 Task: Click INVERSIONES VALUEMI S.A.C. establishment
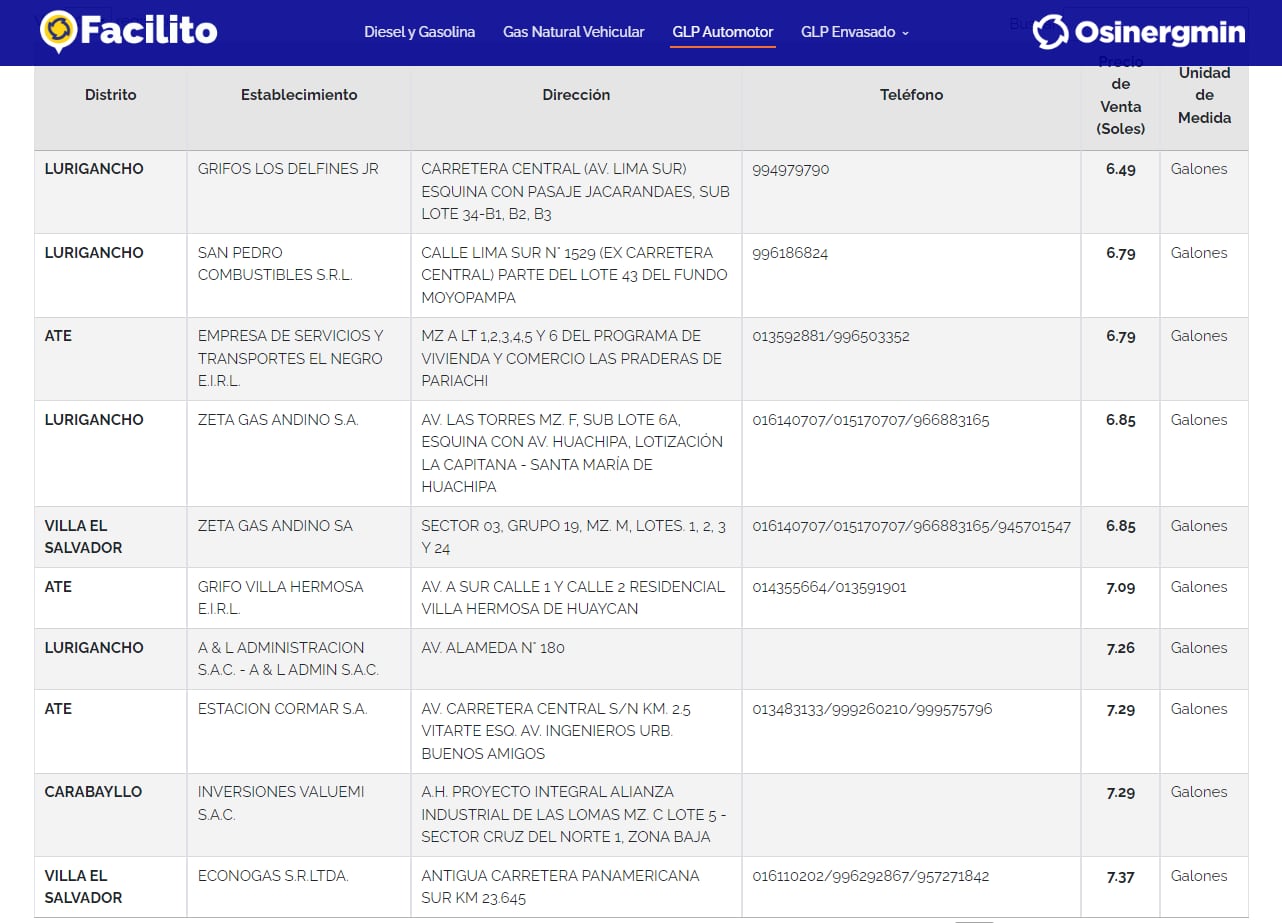click(281, 803)
